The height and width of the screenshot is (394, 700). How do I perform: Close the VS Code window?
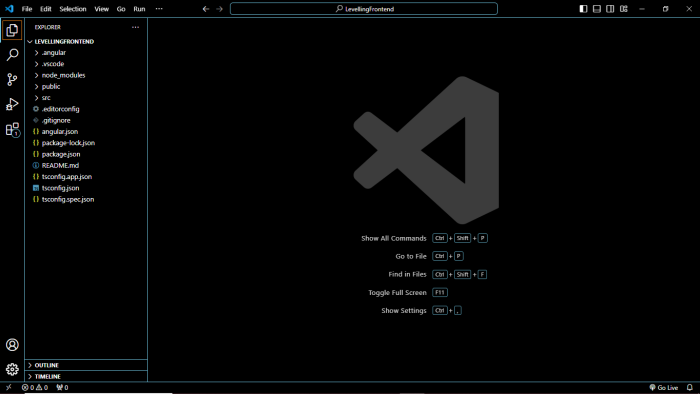pos(689,9)
